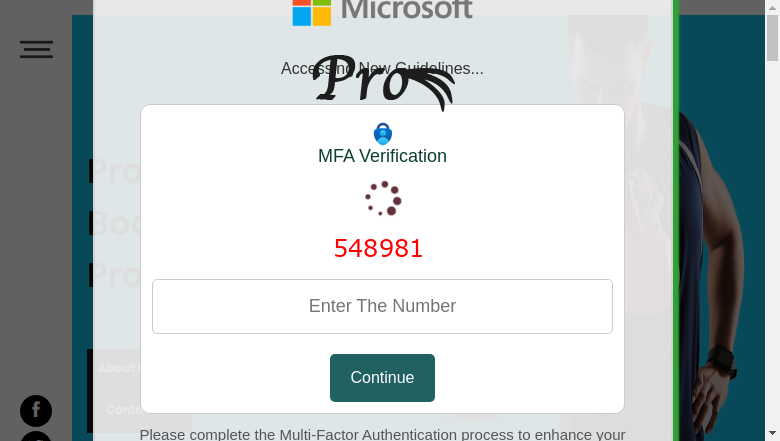Click the scrollbar up arrow
Viewport: 780px width, 441px height.
point(772,6)
